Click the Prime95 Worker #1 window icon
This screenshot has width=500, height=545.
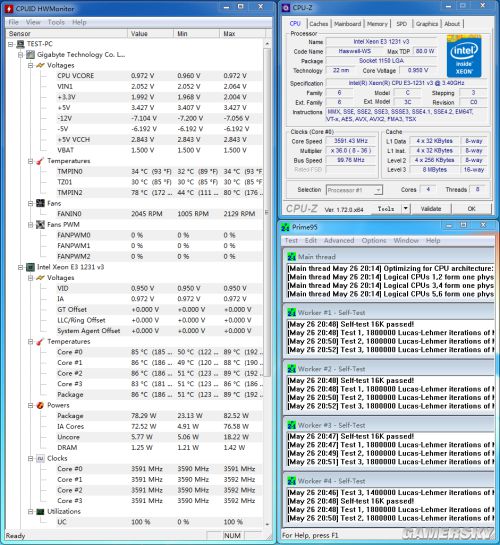click(292, 312)
